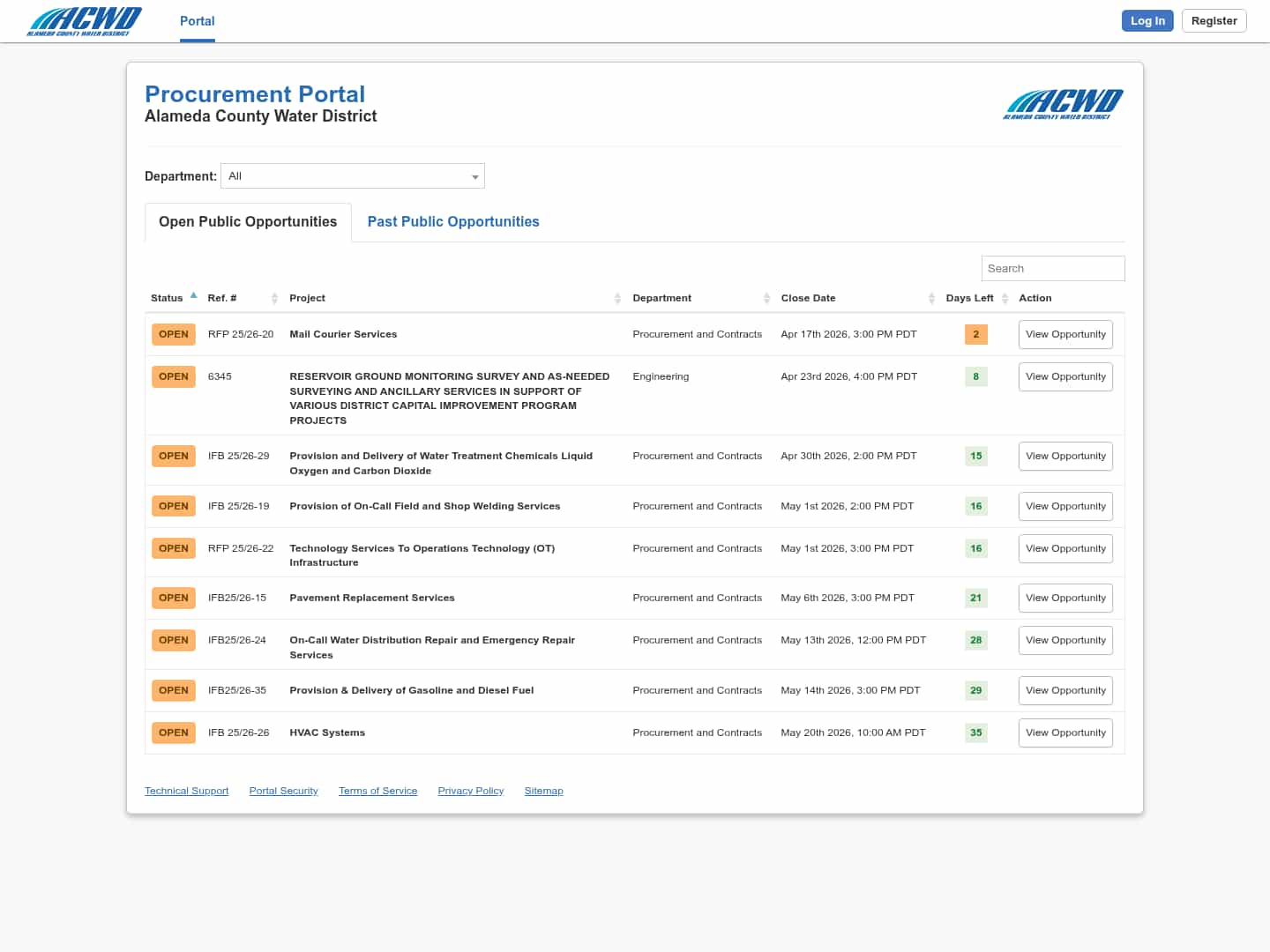
Task: View Opportunity for Mail Courier Services
Action: coord(1065,335)
